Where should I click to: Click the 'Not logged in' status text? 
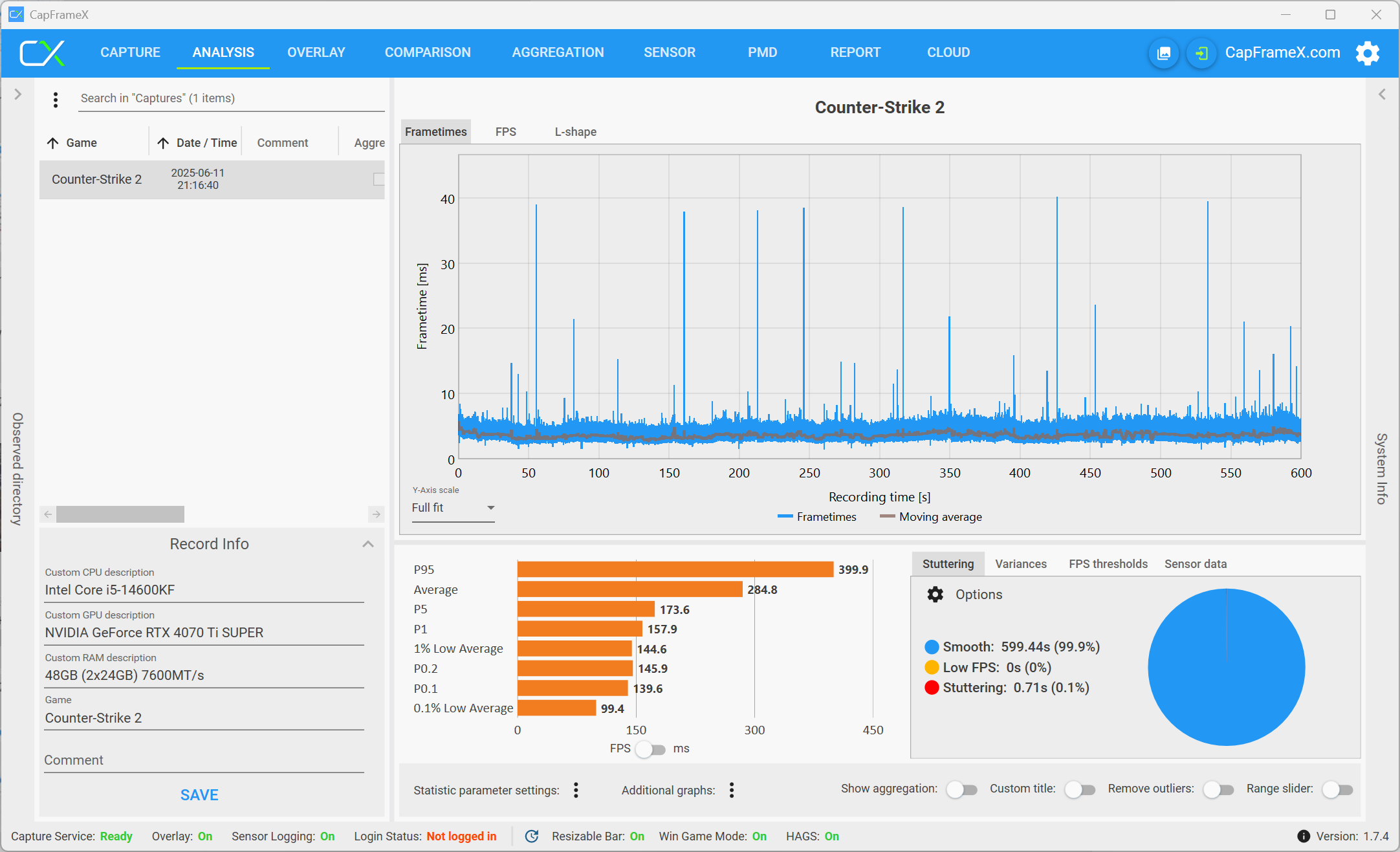click(x=461, y=836)
